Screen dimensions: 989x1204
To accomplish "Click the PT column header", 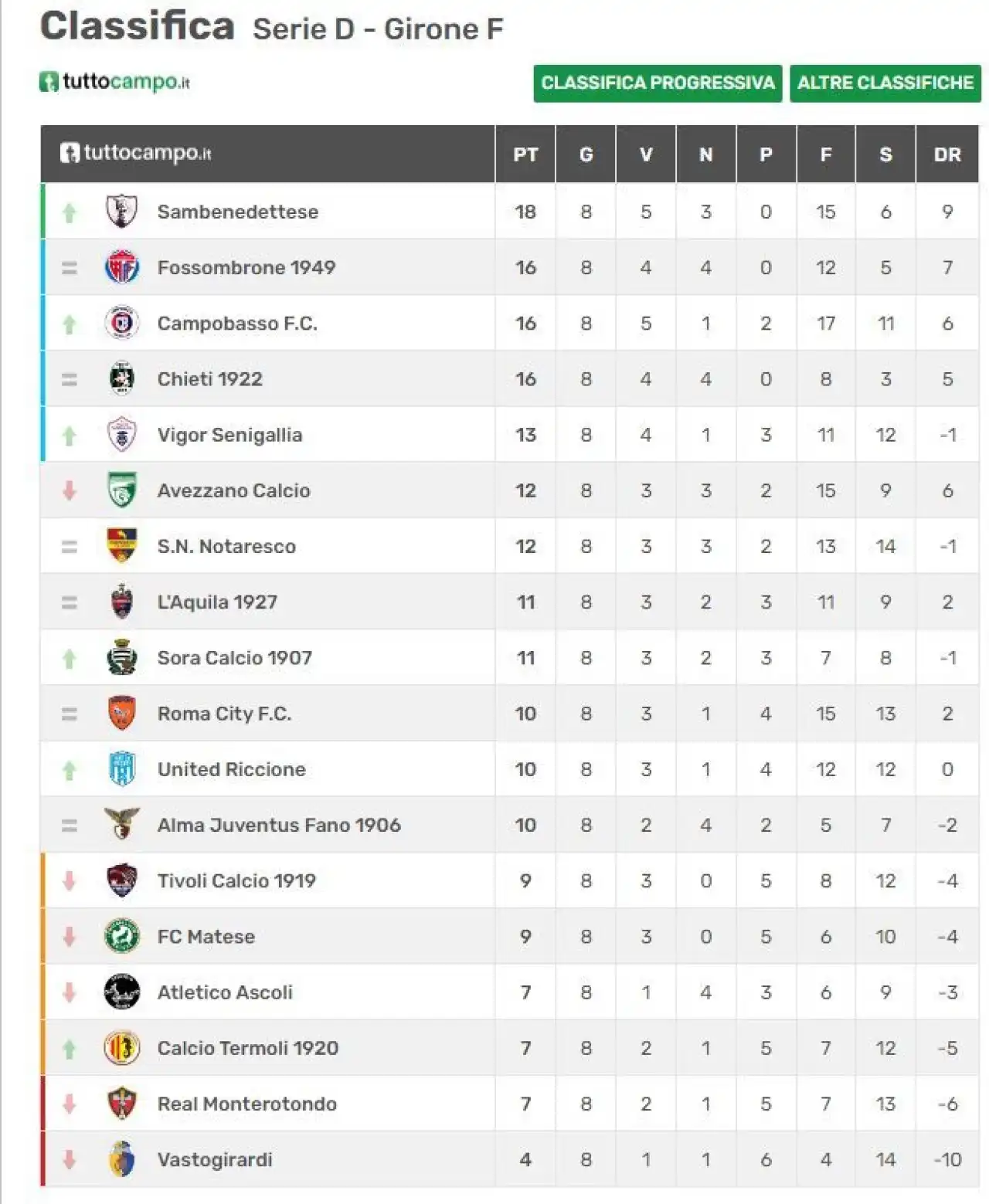I will point(525,154).
